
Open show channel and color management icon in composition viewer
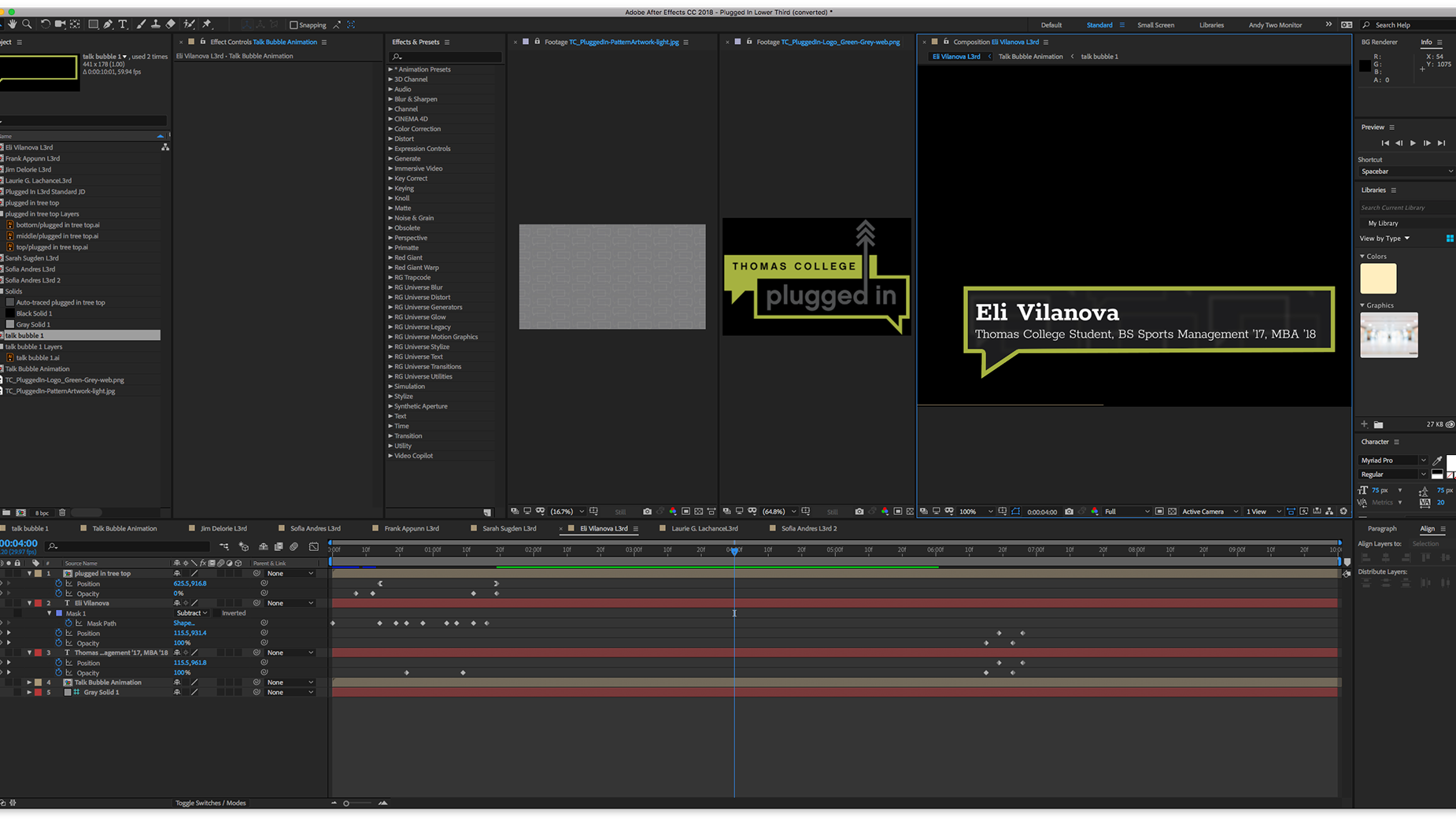[1095, 512]
